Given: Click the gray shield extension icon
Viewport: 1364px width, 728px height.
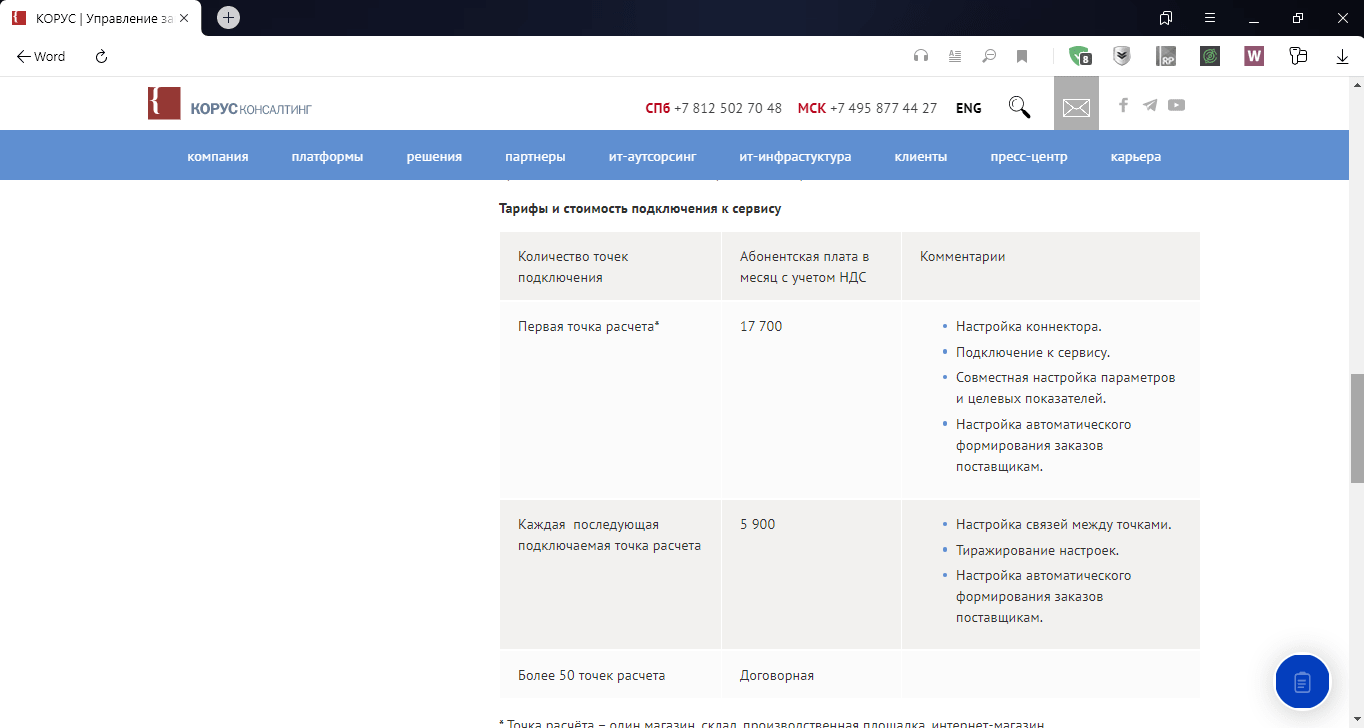Looking at the screenshot, I should (x=1122, y=56).
